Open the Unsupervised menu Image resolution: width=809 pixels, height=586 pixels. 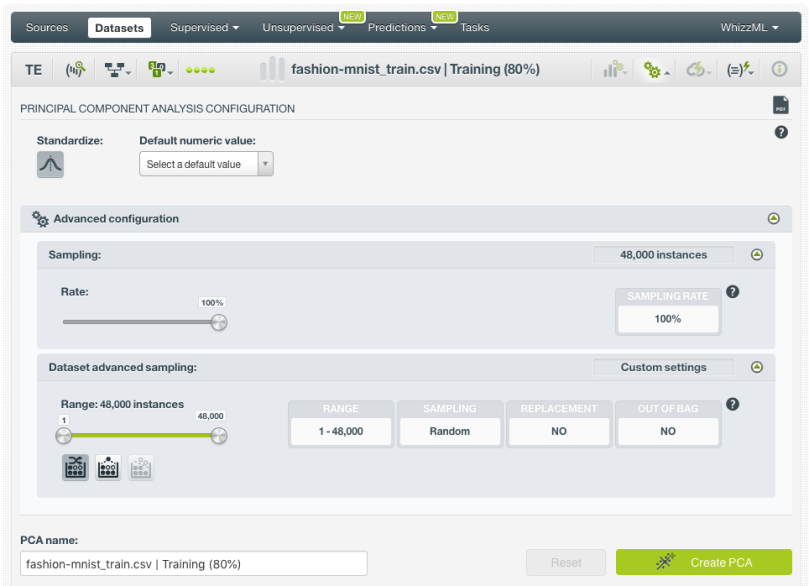pos(296,29)
